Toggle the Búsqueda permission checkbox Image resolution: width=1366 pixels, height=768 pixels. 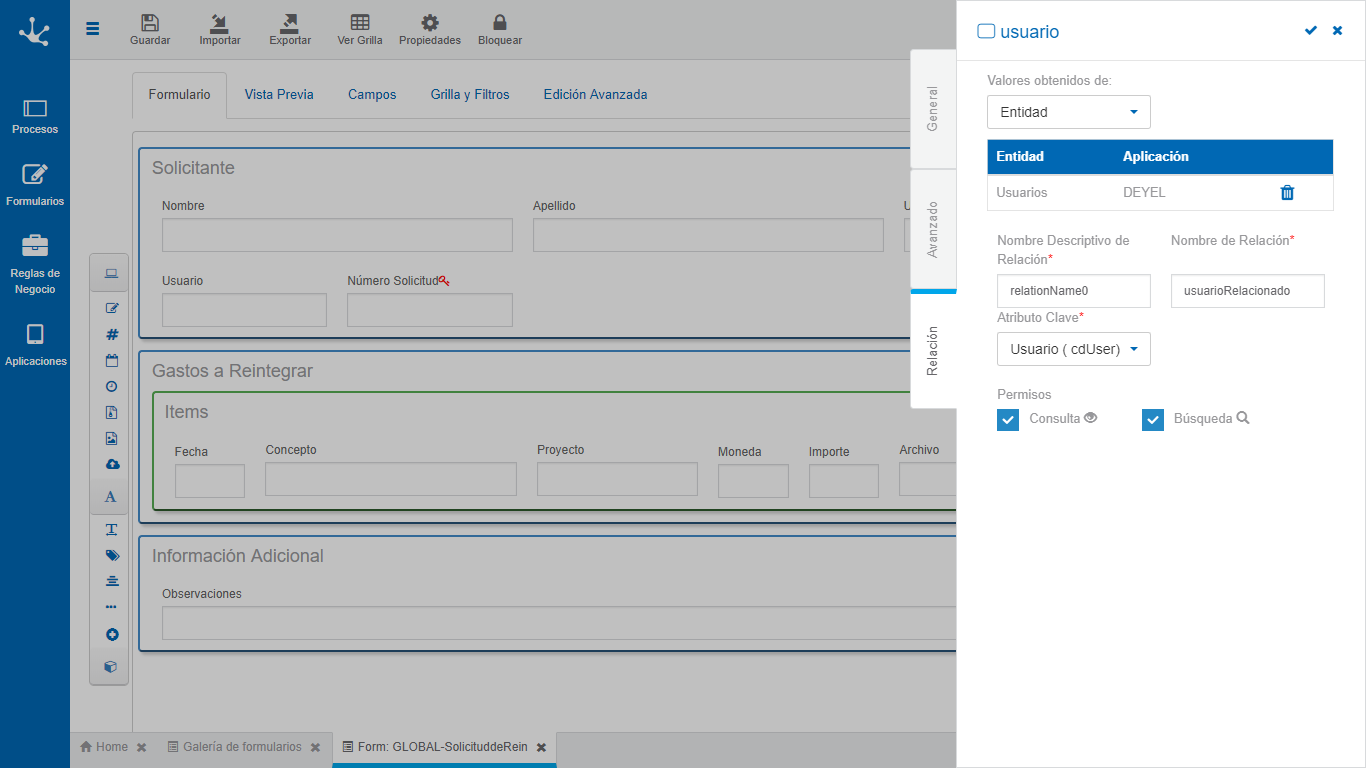tap(1153, 420)
